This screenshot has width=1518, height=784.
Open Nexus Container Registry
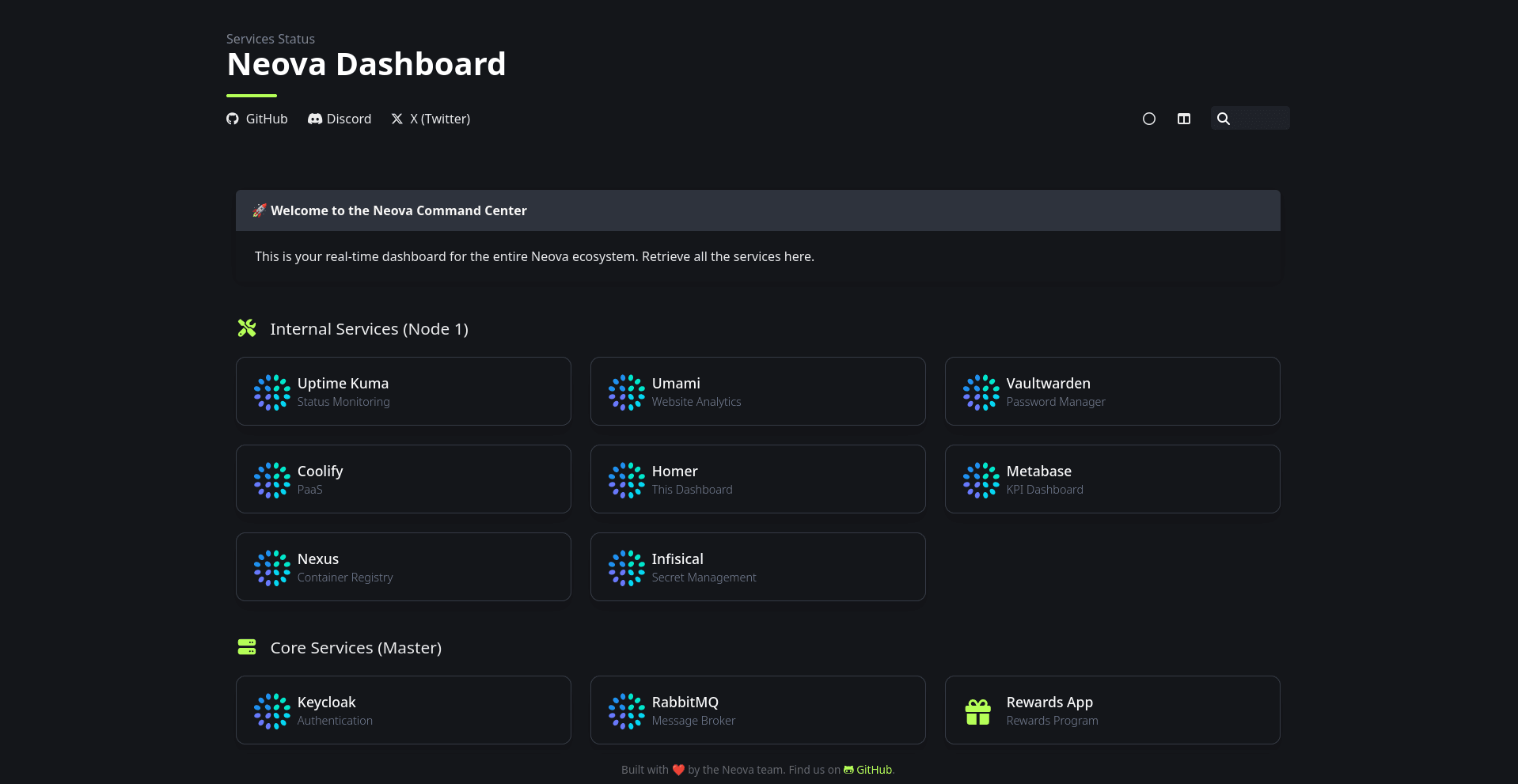(403, 567)
